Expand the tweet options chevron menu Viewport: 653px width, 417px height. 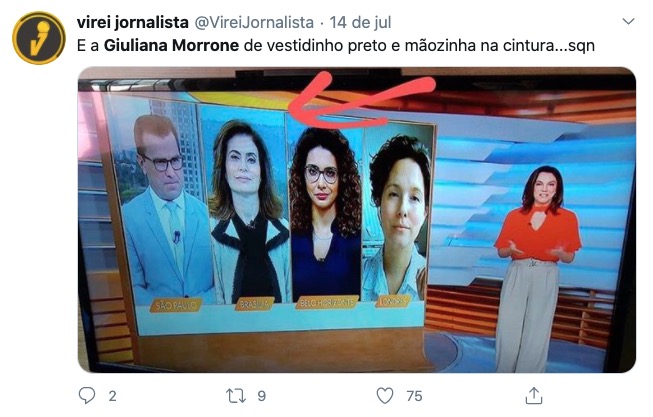[x=628, y=21]
